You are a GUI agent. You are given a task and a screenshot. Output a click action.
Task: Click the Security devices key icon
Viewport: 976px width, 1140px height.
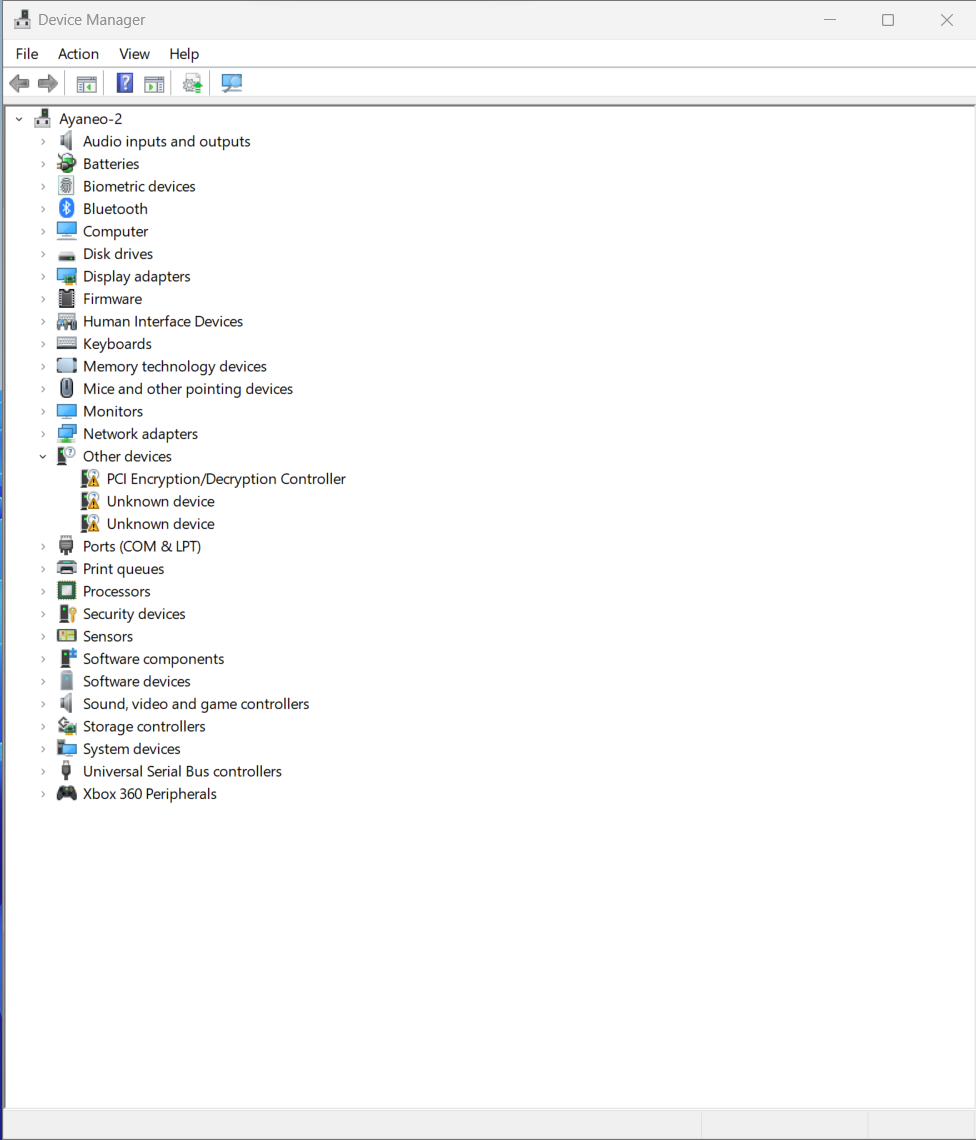(67, 614)
